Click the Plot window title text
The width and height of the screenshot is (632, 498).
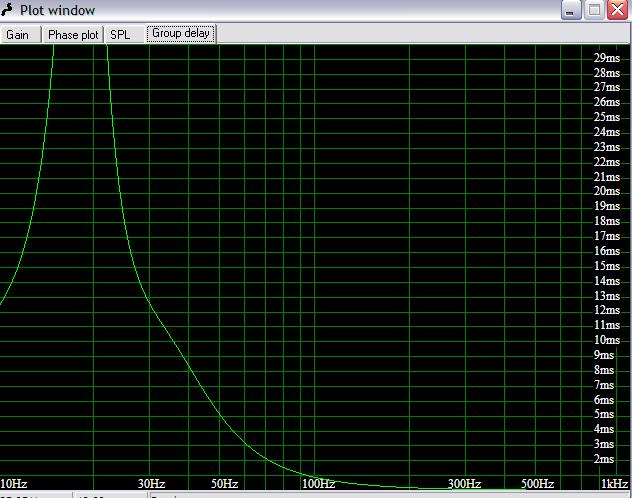[x=58, y=10]
